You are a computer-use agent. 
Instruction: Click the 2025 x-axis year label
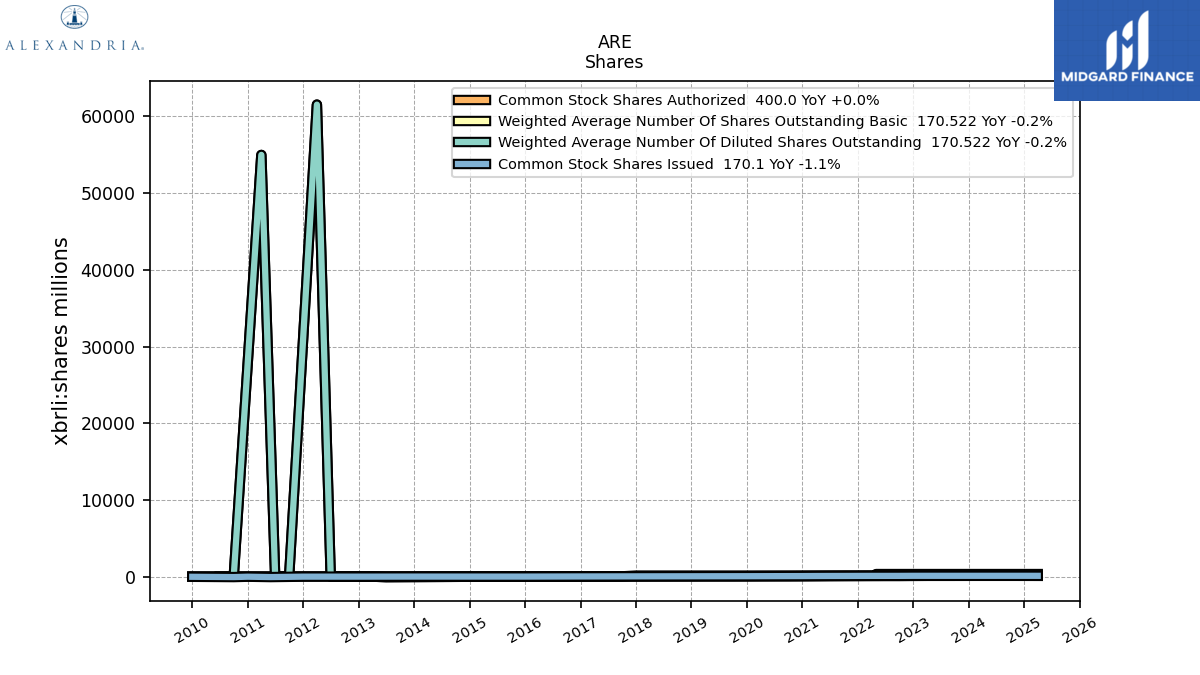tap(1024, 629)
